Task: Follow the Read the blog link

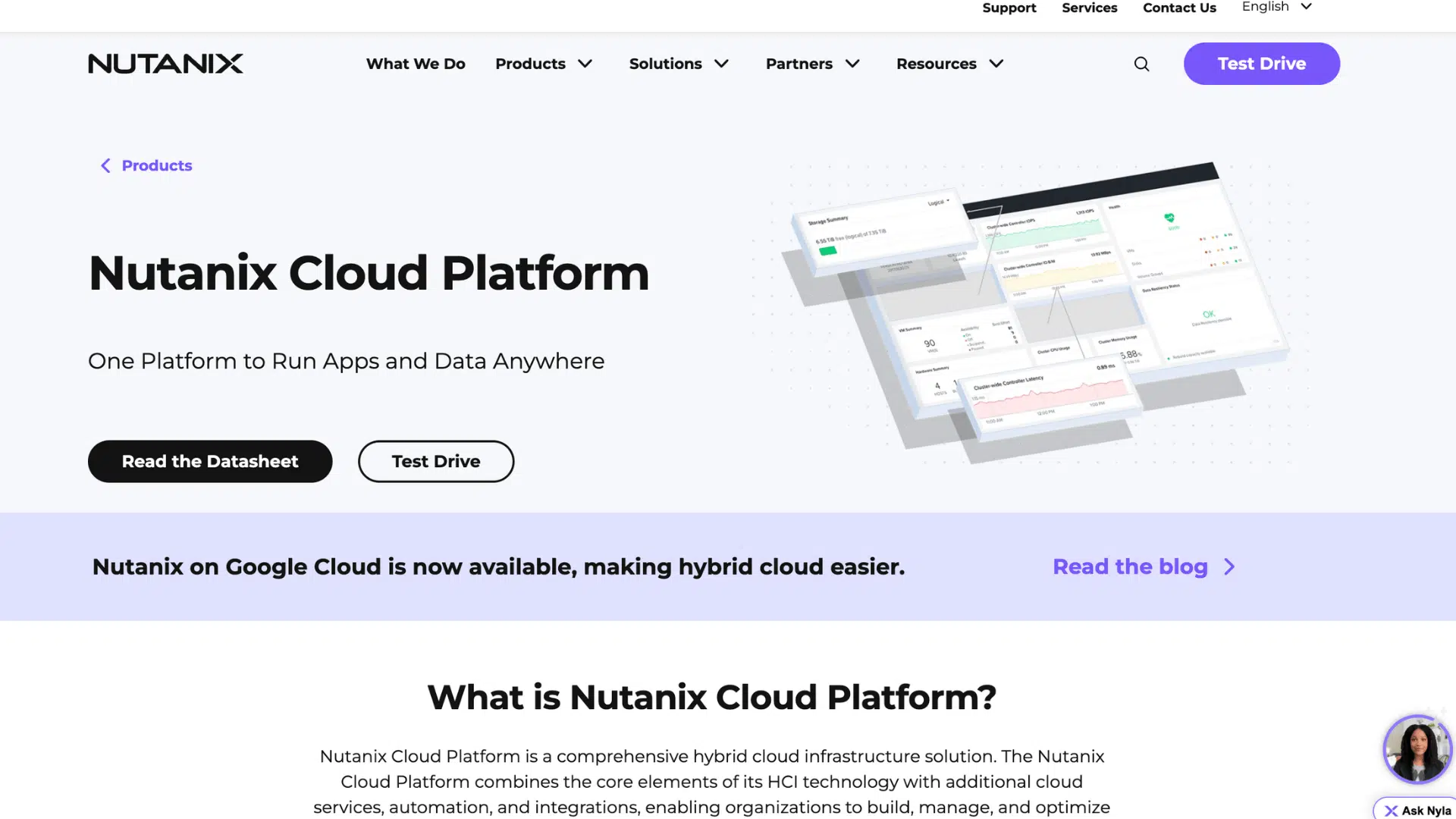Action: pyautogui.click(x=1129, y=566)
